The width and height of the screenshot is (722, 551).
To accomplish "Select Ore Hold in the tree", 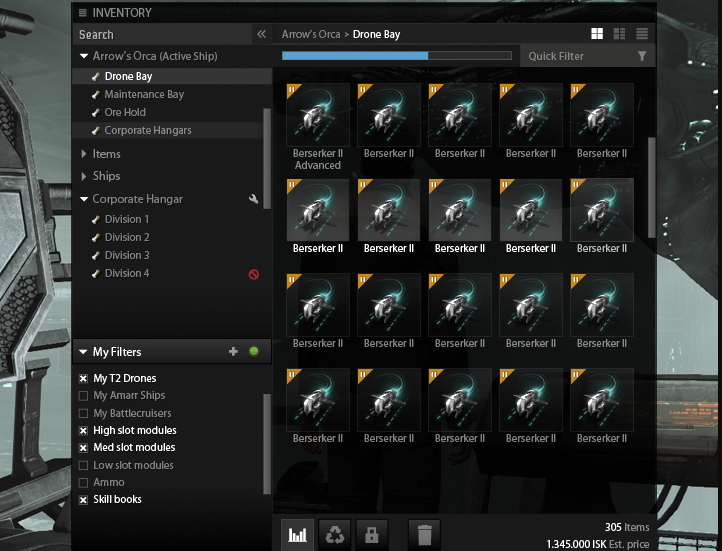I will click(125, 112).
